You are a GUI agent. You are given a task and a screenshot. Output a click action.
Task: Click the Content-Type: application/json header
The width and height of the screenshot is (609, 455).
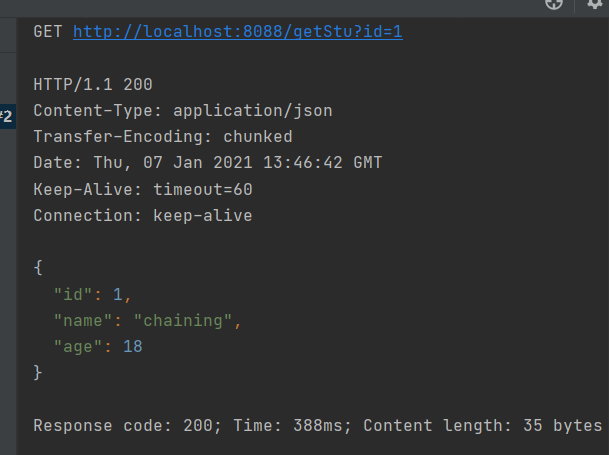(183, 110)
